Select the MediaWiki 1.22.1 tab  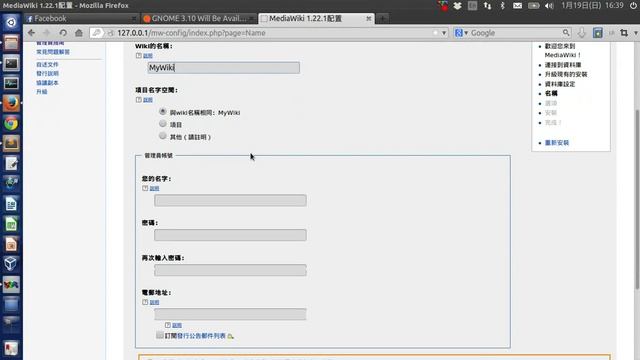pyautogui.click(x=316, y=19)
